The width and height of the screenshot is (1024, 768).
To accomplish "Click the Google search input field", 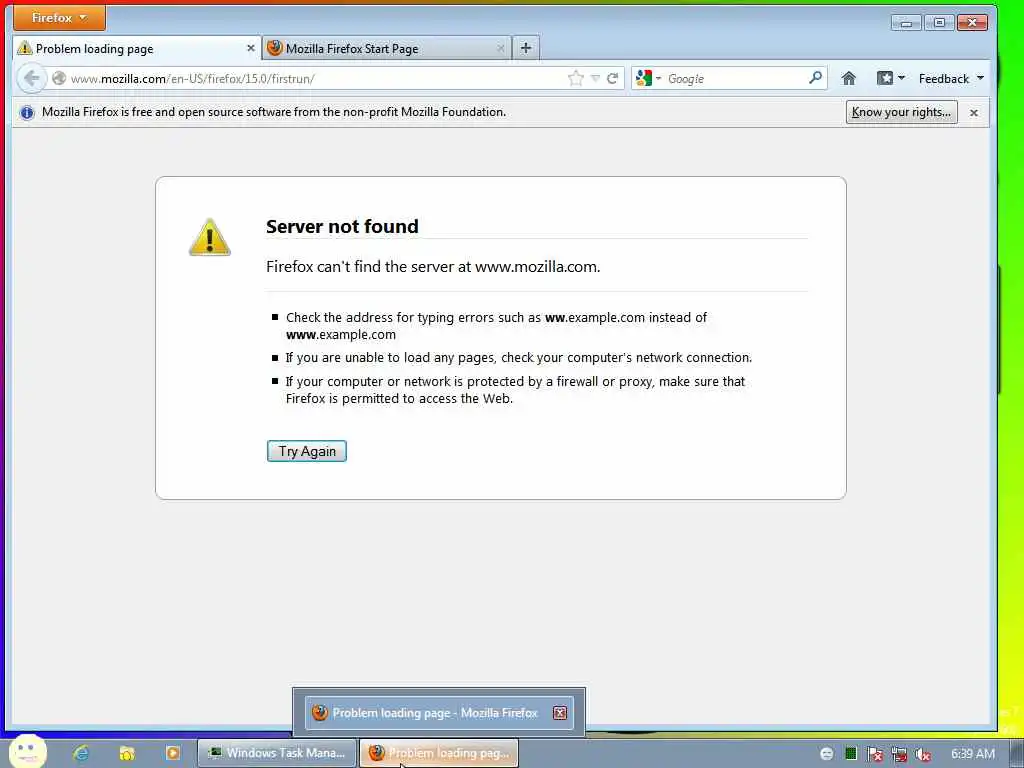I will pos(737,78).
